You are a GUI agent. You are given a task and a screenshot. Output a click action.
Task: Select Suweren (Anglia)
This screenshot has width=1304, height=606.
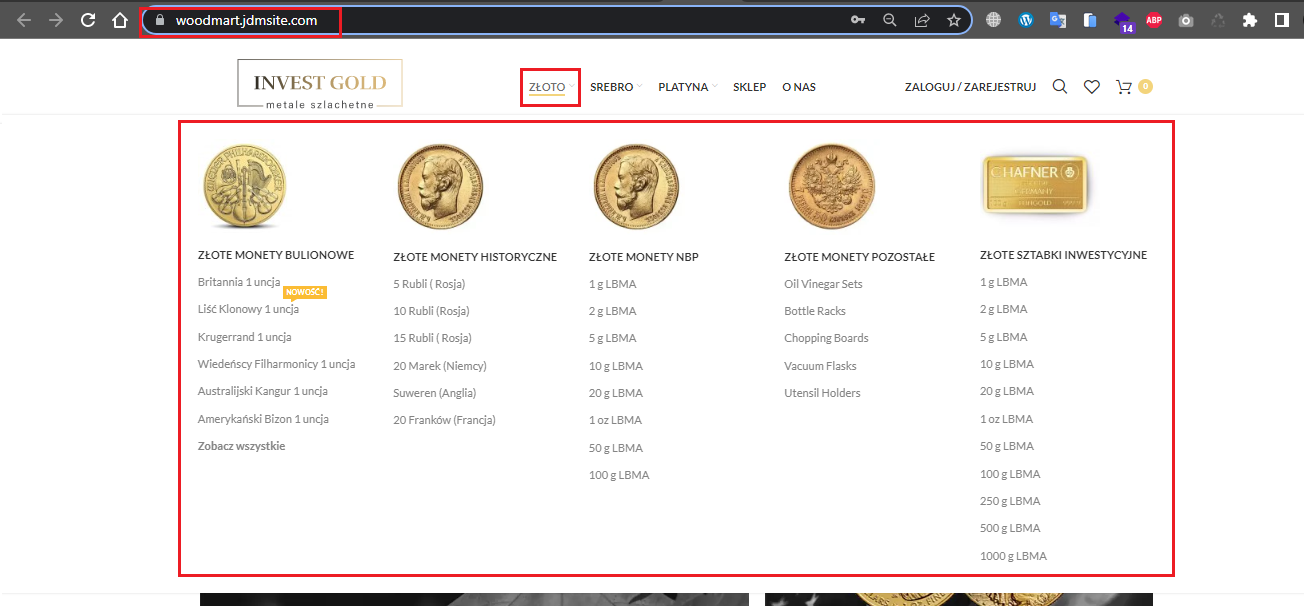(434, 393)
